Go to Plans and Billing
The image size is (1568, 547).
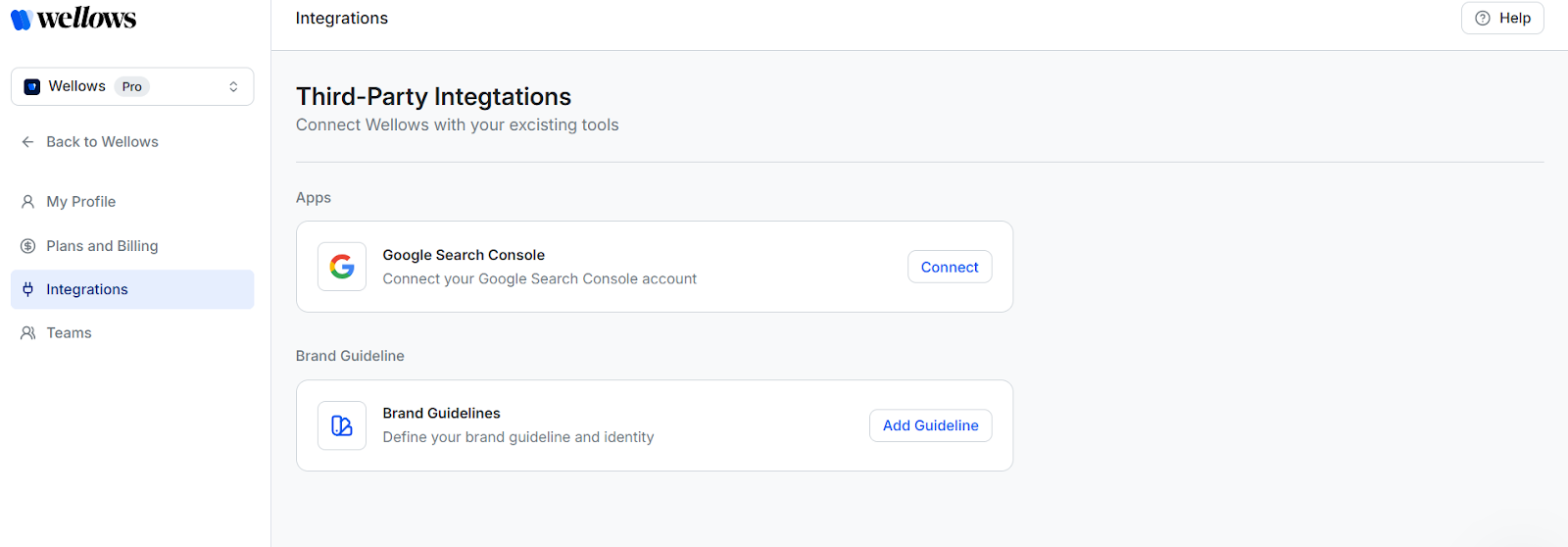click(x=102, y=246)
